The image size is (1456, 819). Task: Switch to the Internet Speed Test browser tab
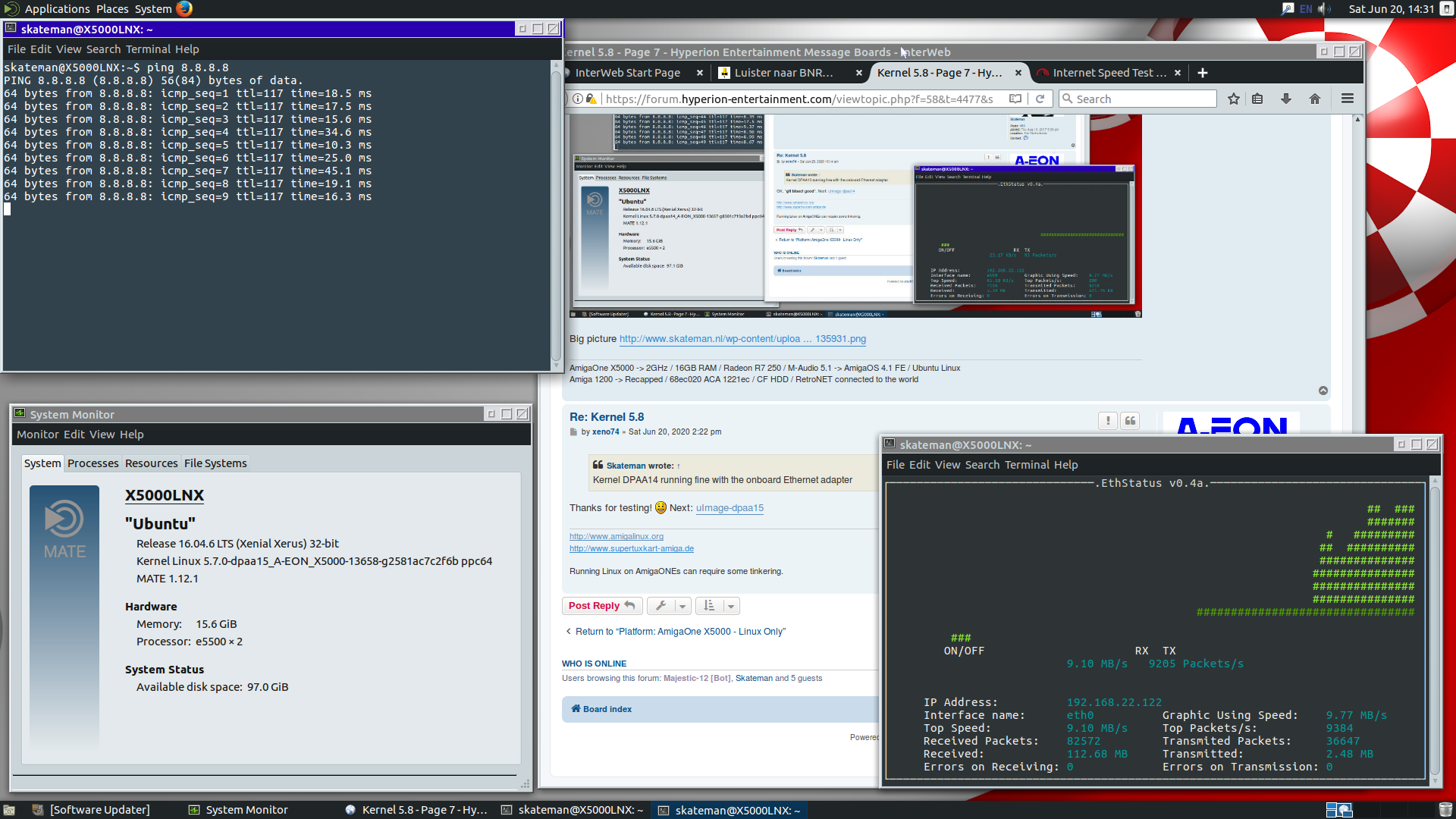1108,73
